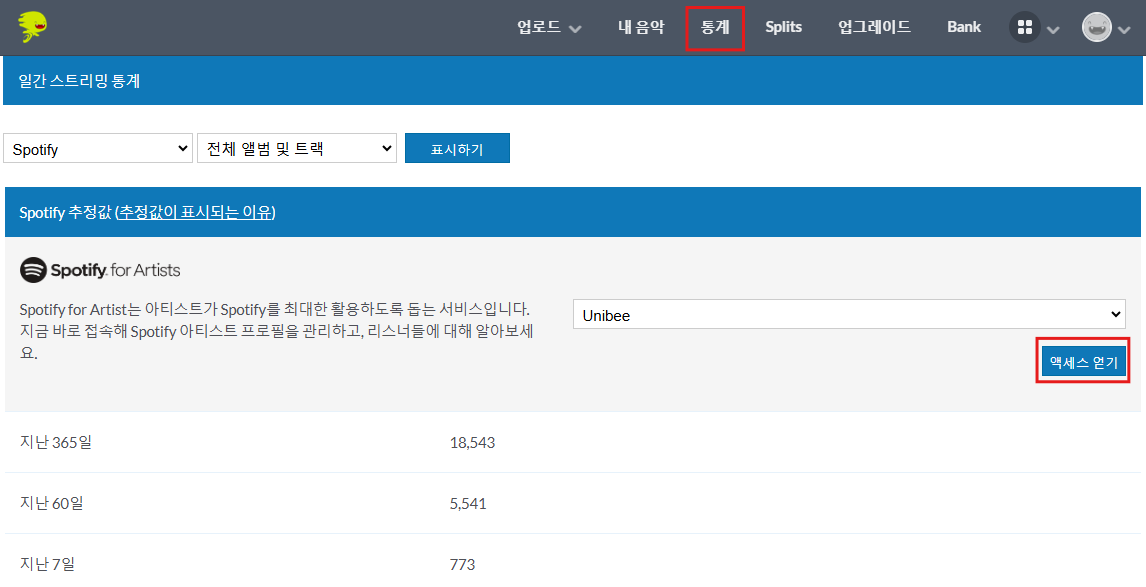Viewport: 1146px width, 587px height.
Task: Open the 통계 menu item
Action: coord(715,28)
